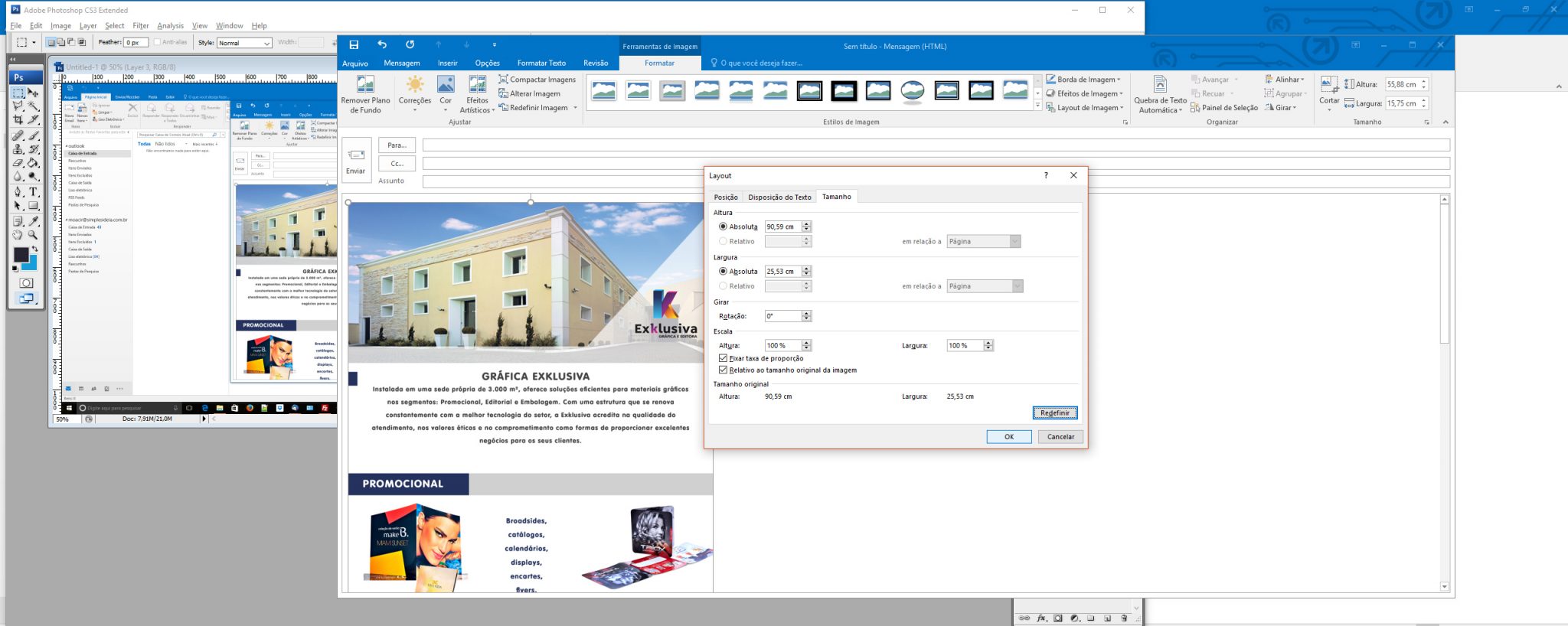Choose the Paint Bucket tool in Photoshop

pyautogui.click(x=33, y=162)
